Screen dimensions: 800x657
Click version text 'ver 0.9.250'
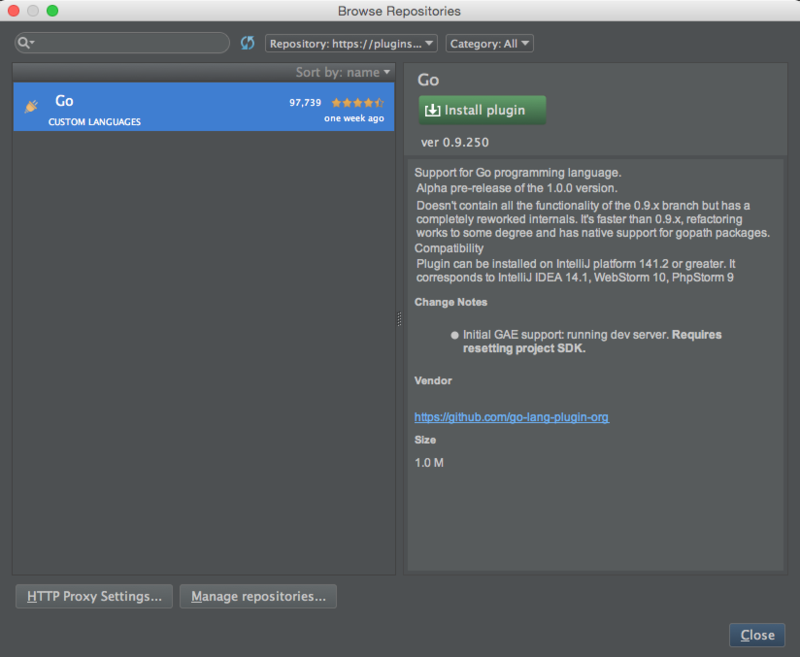tap(455, 142)
